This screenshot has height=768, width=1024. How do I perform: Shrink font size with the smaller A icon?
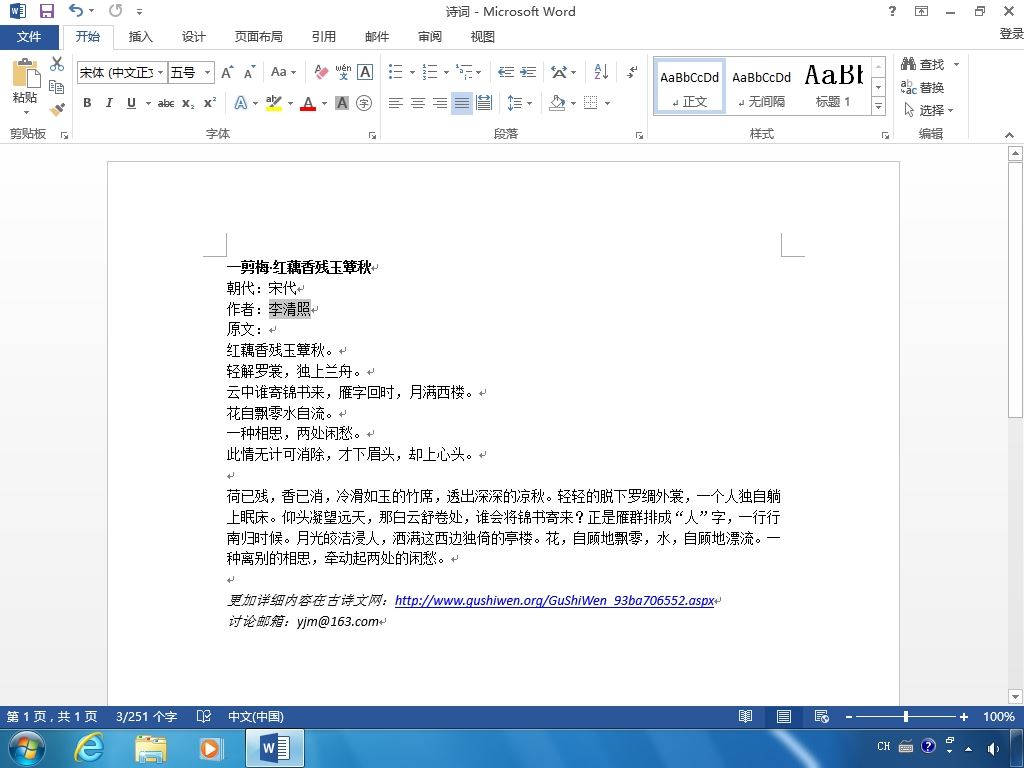[x=249, y=72]
